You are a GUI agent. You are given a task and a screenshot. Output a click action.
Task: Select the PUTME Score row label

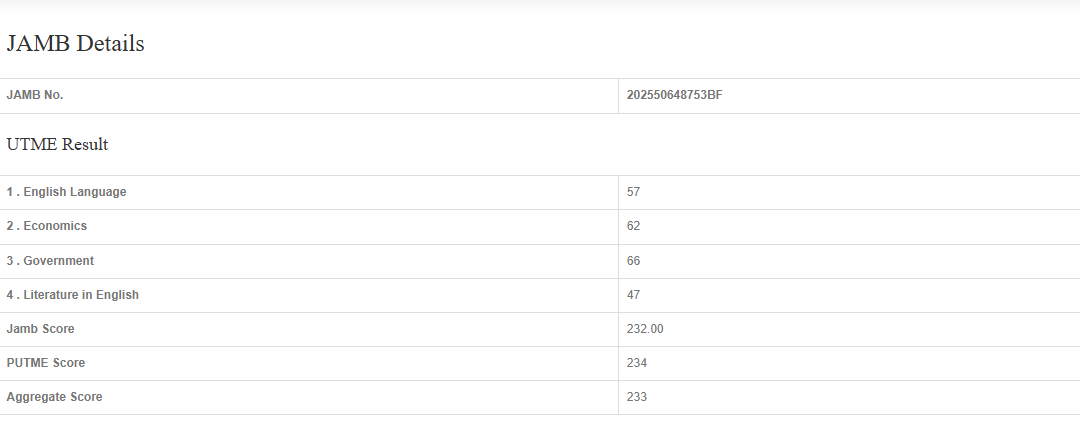(x=46, y=363)
